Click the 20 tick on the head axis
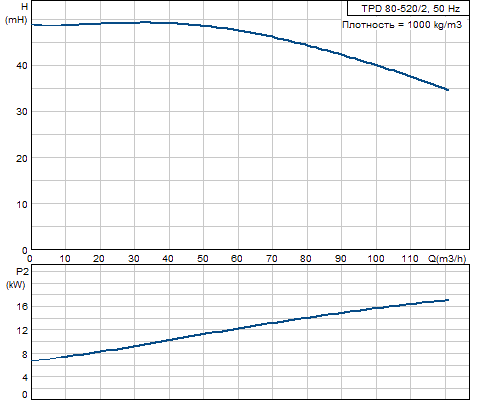500x400 pixels. coord(22,158)
